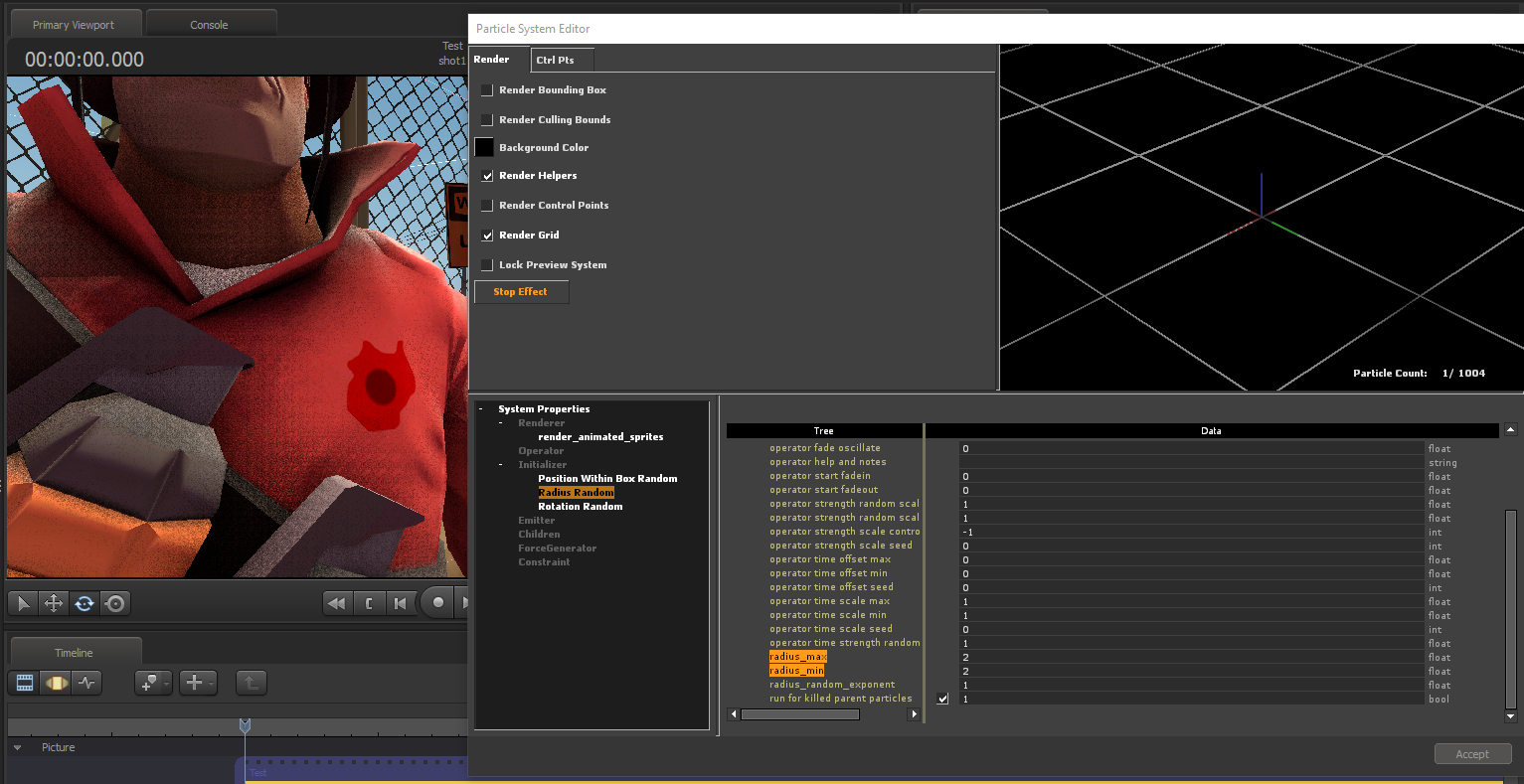Viewport: 1524px width, 784px height.
Task: Collapse the System Properties tree node
Action: click(x=480, y=409)
